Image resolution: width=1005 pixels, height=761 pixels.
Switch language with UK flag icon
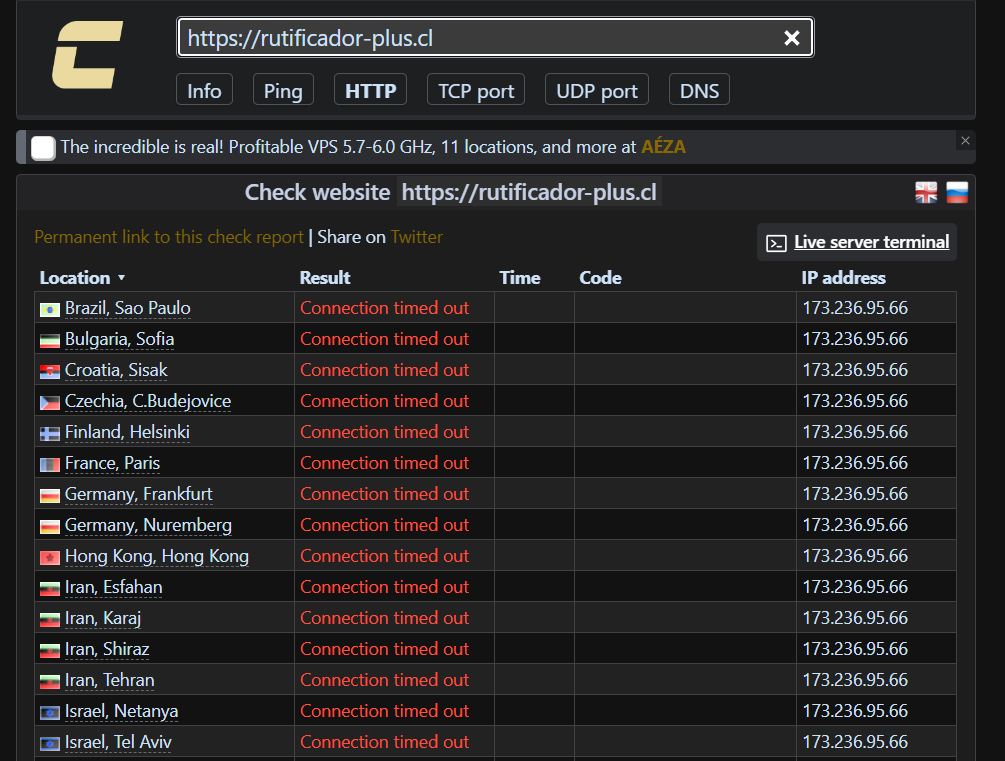pyautogui.click(x=926, y=192)
